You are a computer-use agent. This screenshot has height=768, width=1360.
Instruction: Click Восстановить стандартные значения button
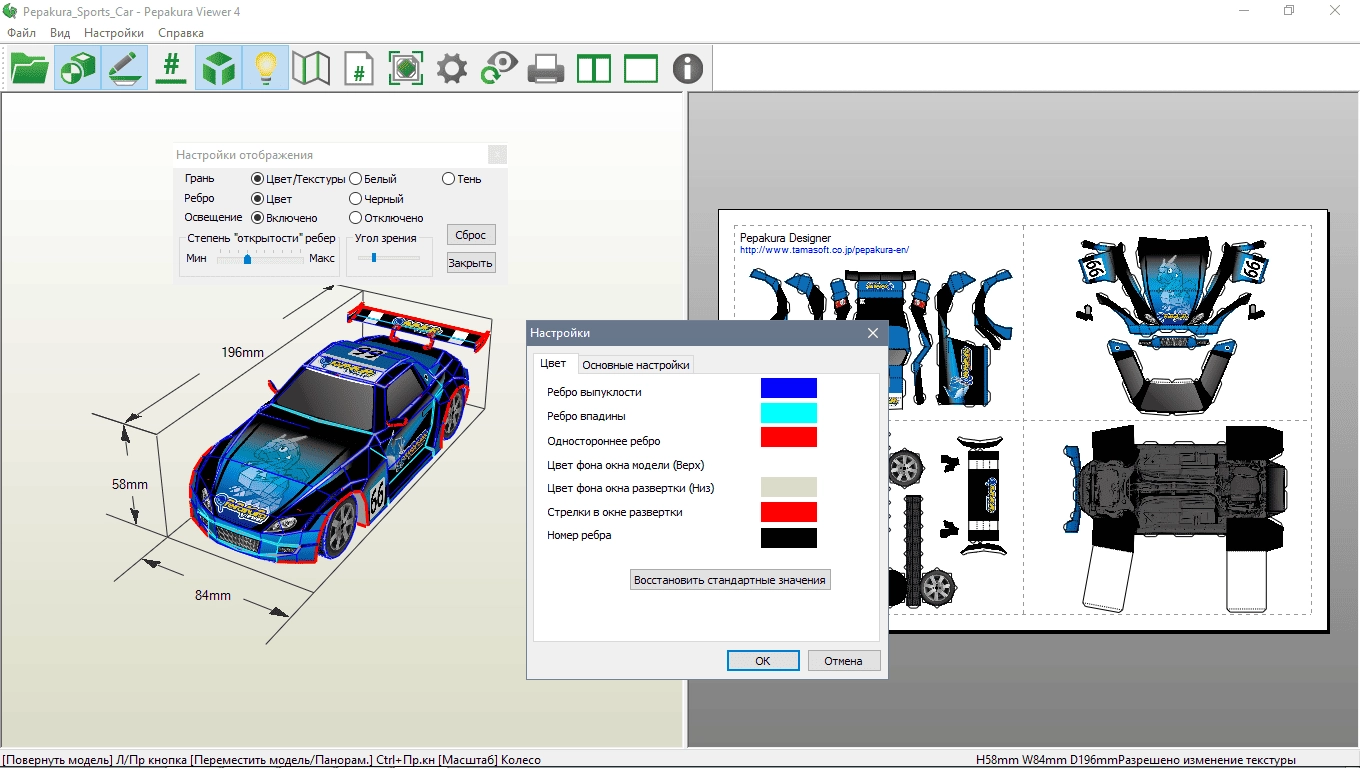click(730, 580)
